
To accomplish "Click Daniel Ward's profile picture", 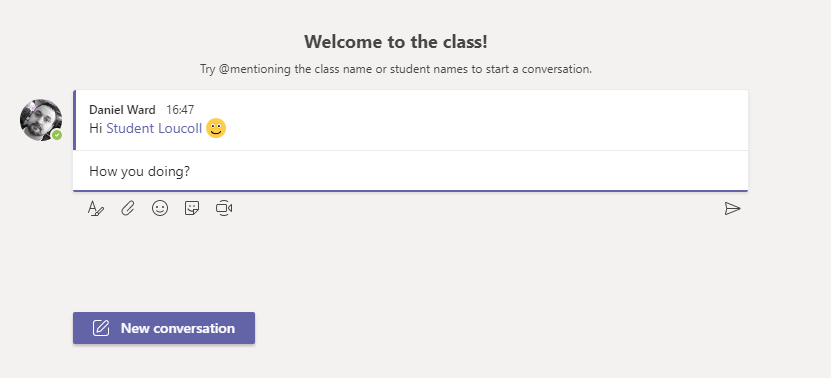I will click(41, 120).
